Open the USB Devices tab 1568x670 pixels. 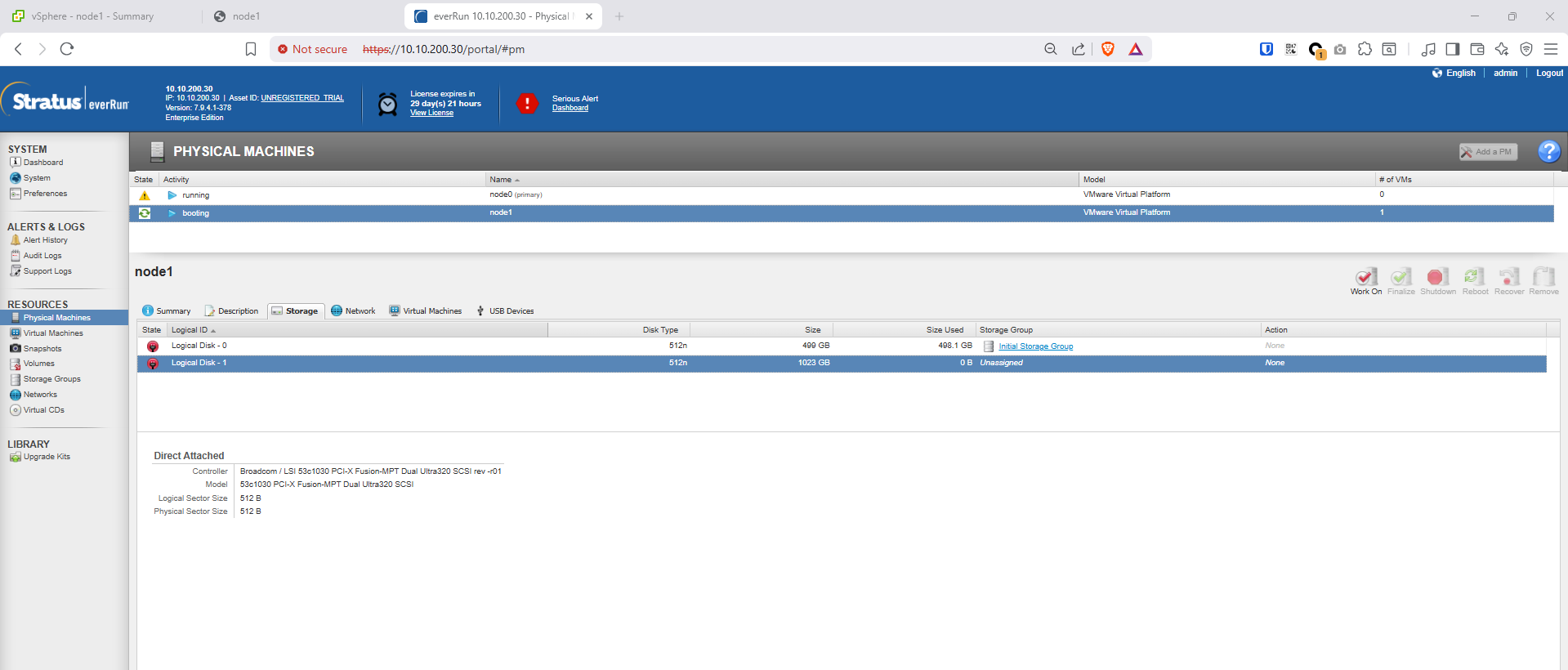pyautogui.click(x=511, y=311)
